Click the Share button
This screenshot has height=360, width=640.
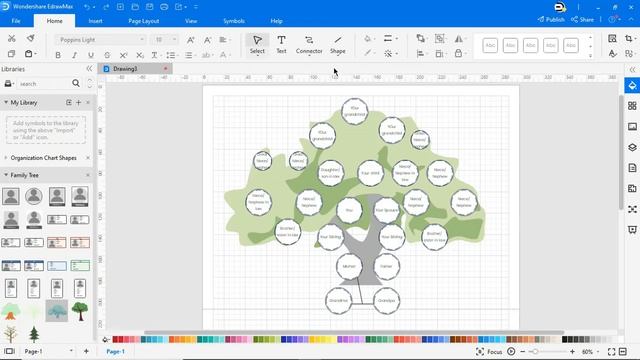[x=582, y=20]
